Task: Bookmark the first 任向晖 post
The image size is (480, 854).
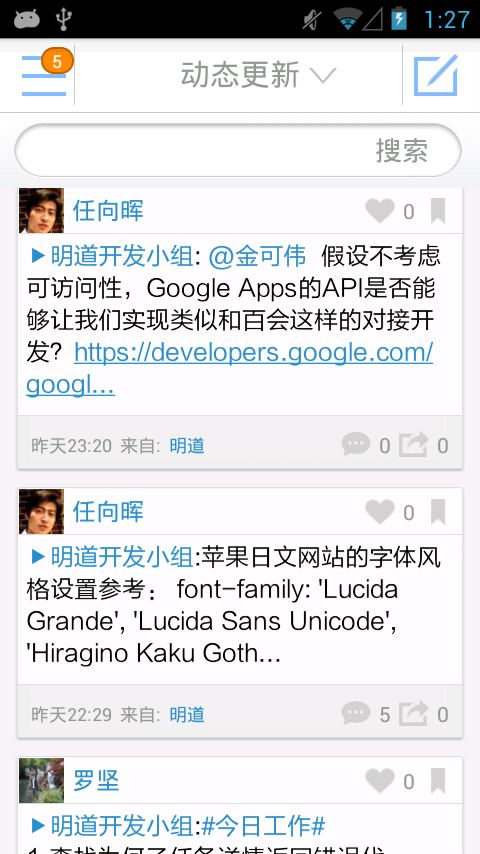Action: click(x=438, y=211)
